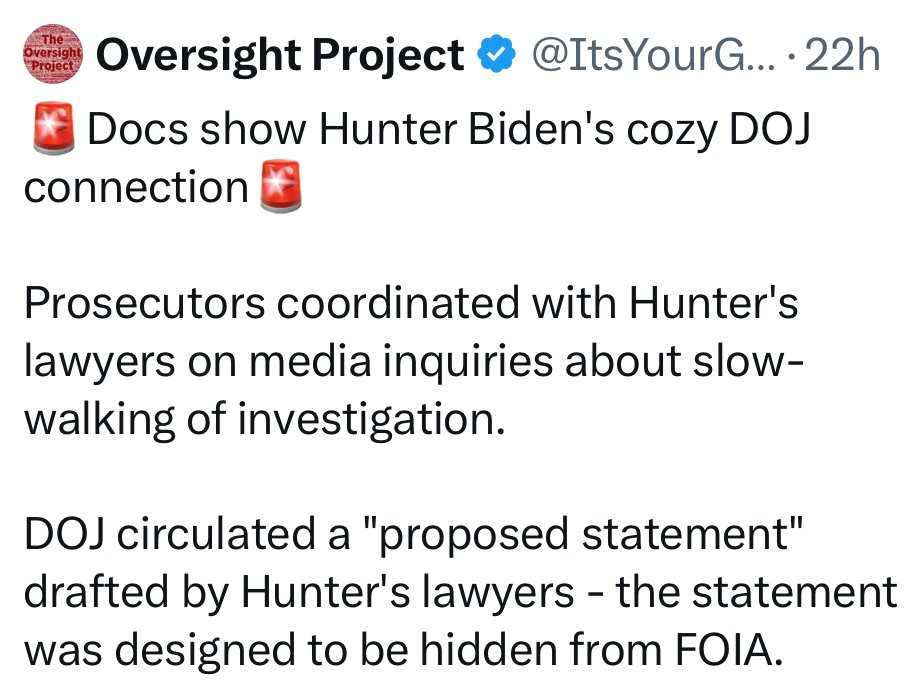Click the "Docs show Hunter Biden's cozy DOJ" line
This screenshot has width=916, height=691.
pyautogui.click(x=446, y=132)
